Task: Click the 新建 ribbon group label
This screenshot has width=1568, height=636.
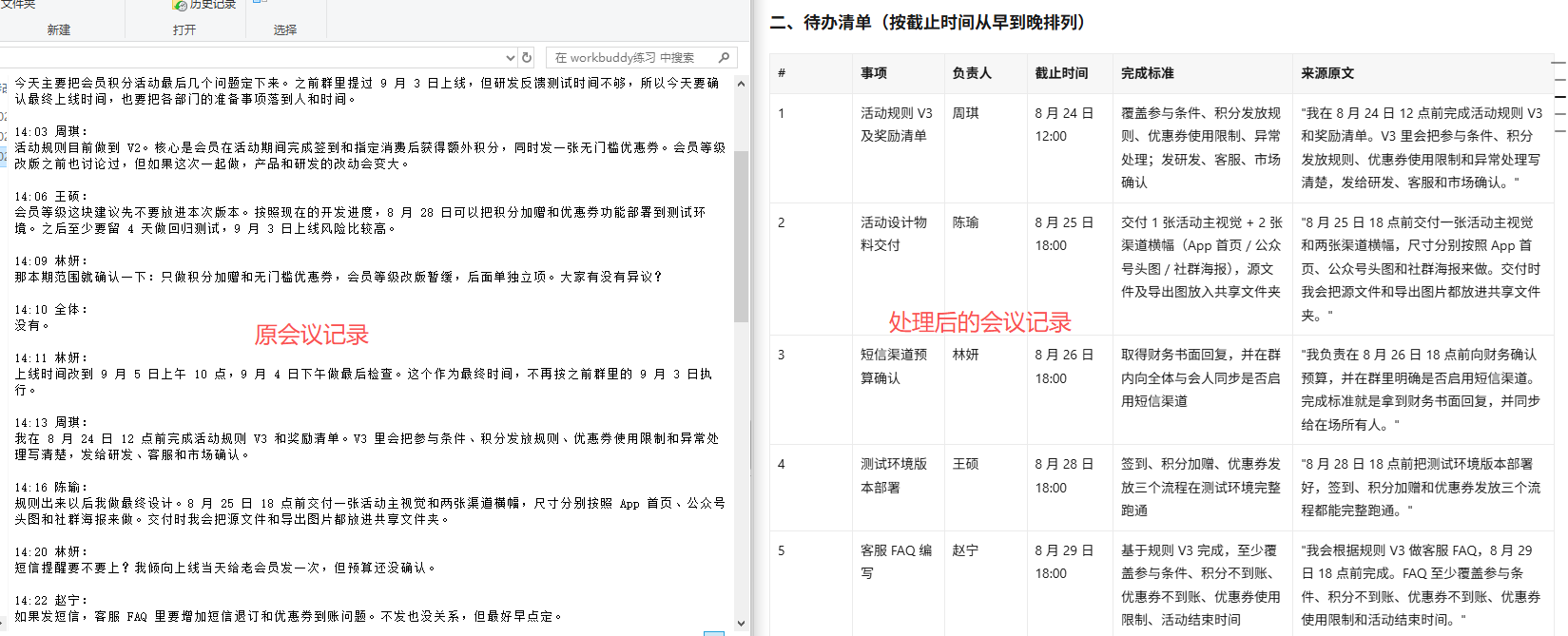Action: pyautogui.click(x=59, y=30)
